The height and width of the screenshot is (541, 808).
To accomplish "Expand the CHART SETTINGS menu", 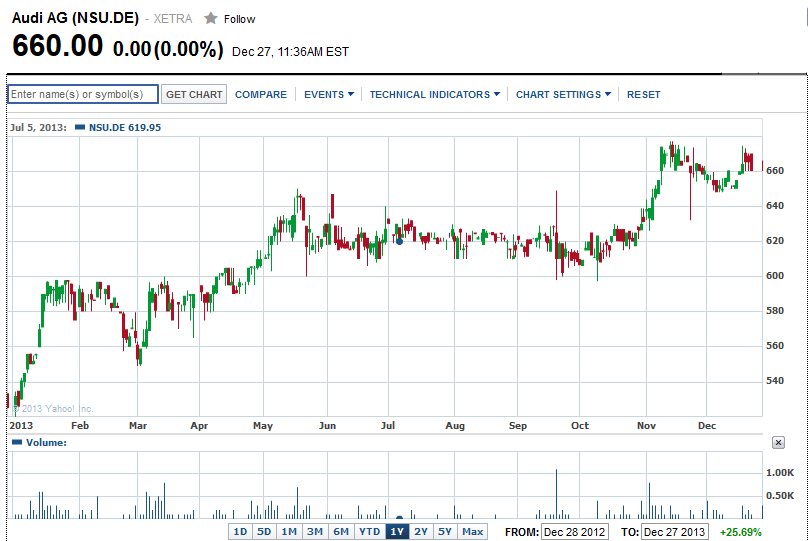I will (x=563, y=94).
